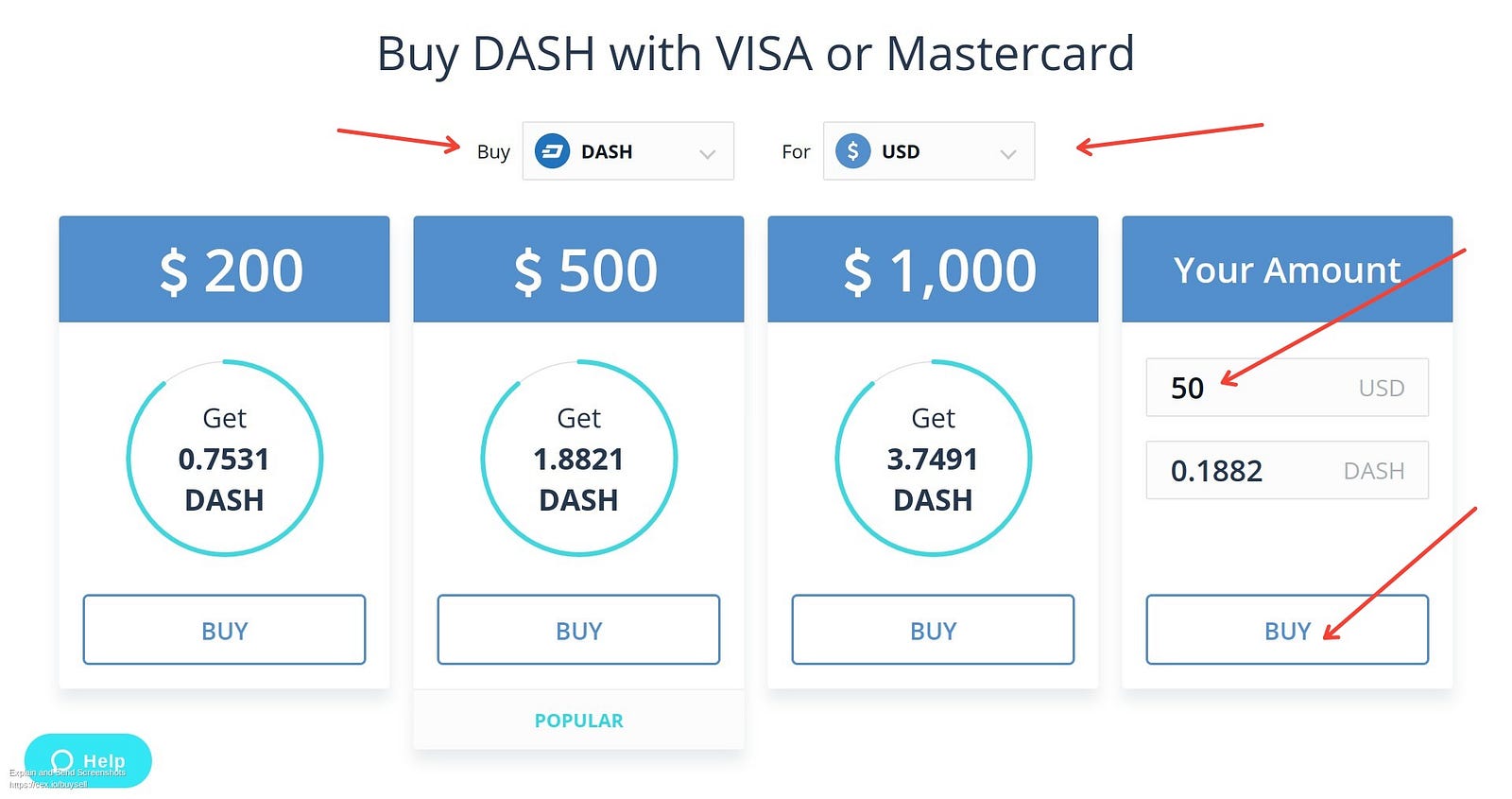This screenshot has width=1512, height=799.
Task: Click BUY under Your Amount
Action: click(1287, 630)
